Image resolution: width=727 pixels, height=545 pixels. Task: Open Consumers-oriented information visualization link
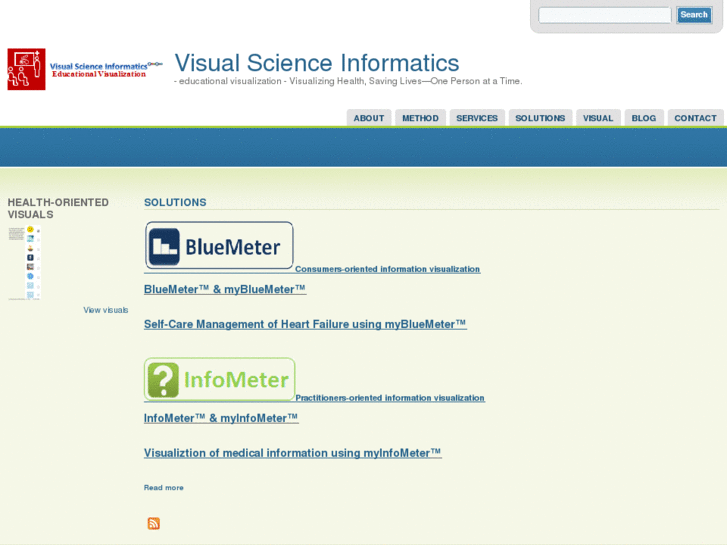(x=388, y=269)
